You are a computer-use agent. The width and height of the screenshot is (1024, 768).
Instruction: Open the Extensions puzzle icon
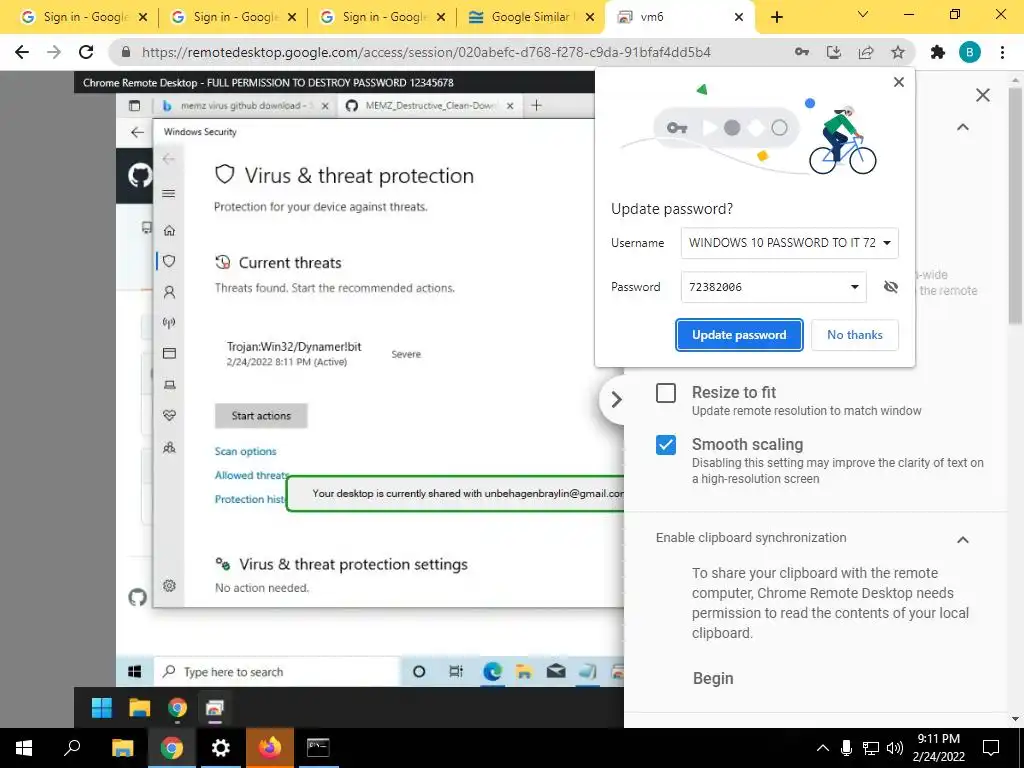938,52
